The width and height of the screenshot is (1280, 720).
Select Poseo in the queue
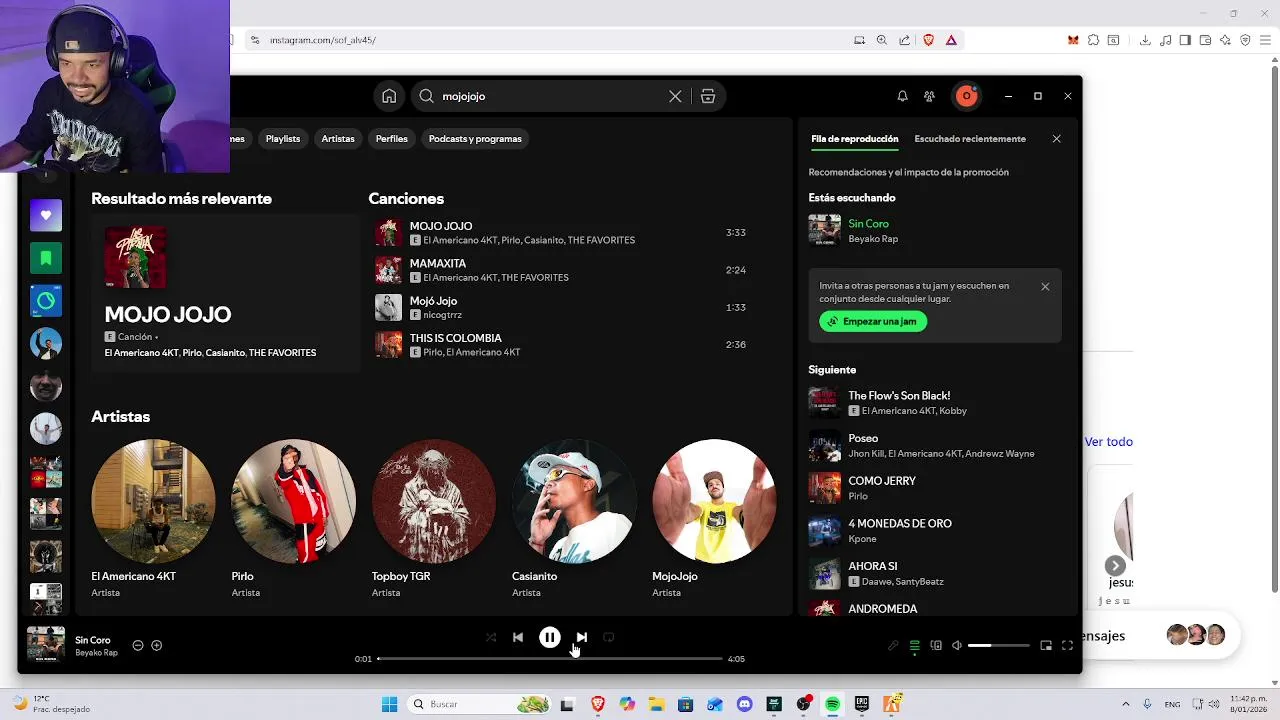click(x=935, y=445)
